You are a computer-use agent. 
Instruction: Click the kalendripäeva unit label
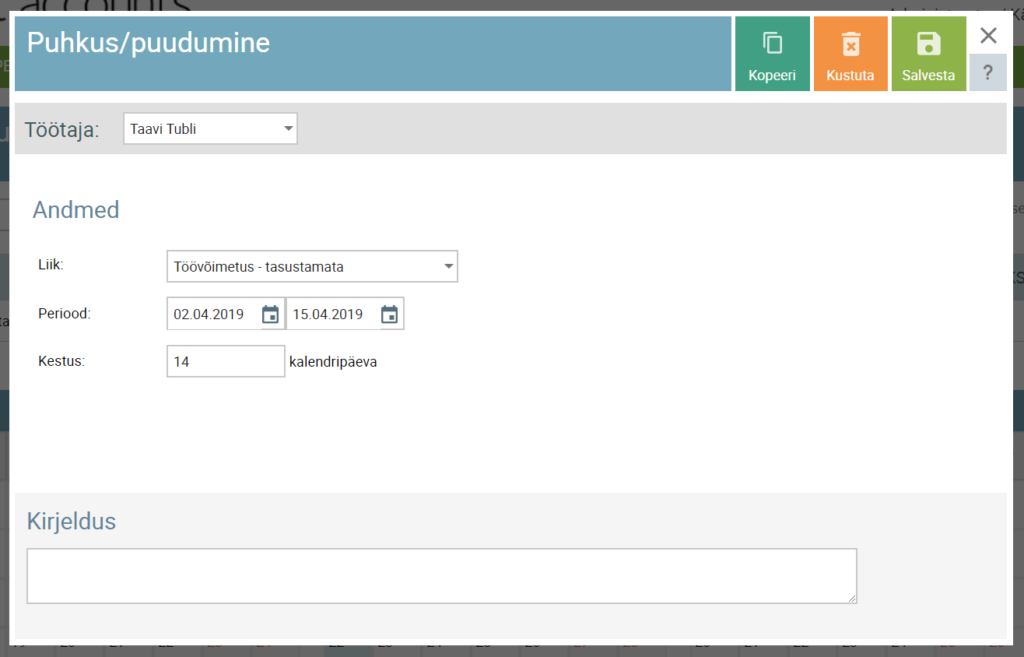[x=333, y=362]
